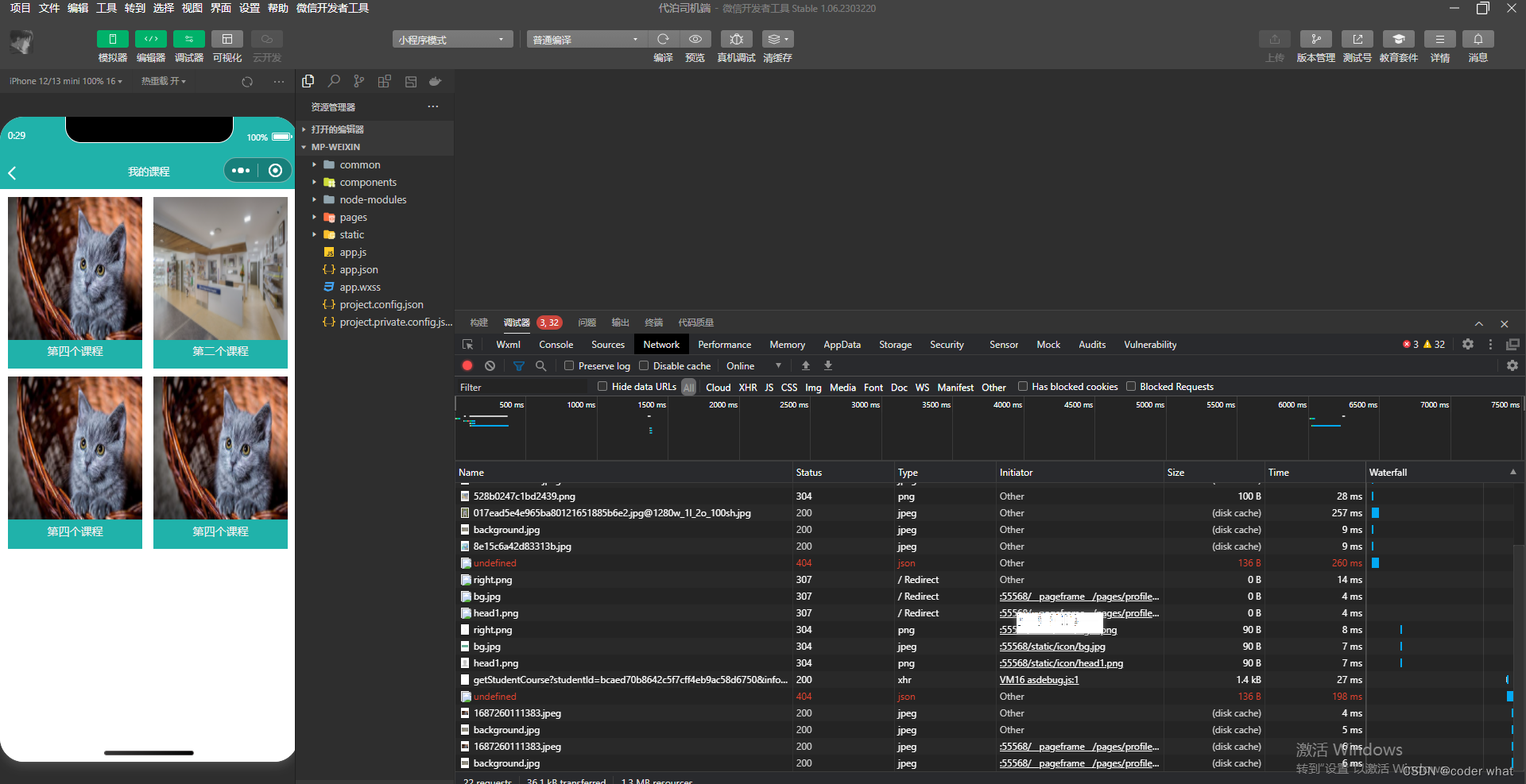Viewport: 1526px width, 784px height.
Task: Open the 第二个课程 course thumbnail
Action: pyautogui.click(x=220, y=268)
